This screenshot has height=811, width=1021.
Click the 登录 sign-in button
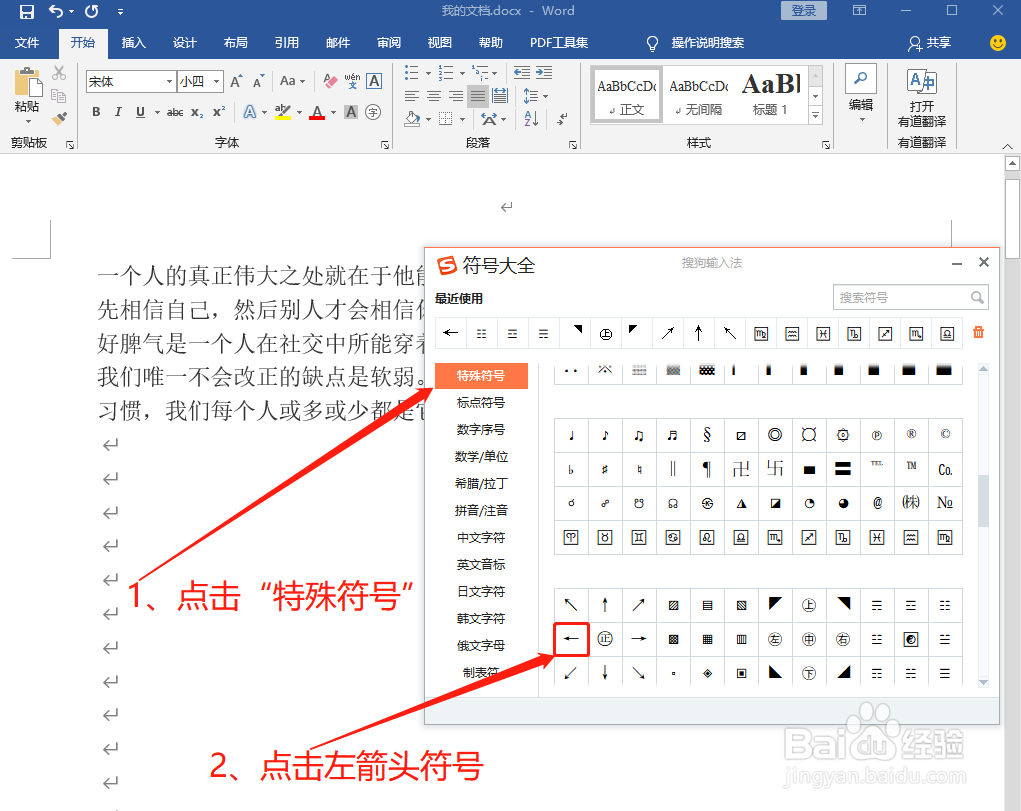804,10
